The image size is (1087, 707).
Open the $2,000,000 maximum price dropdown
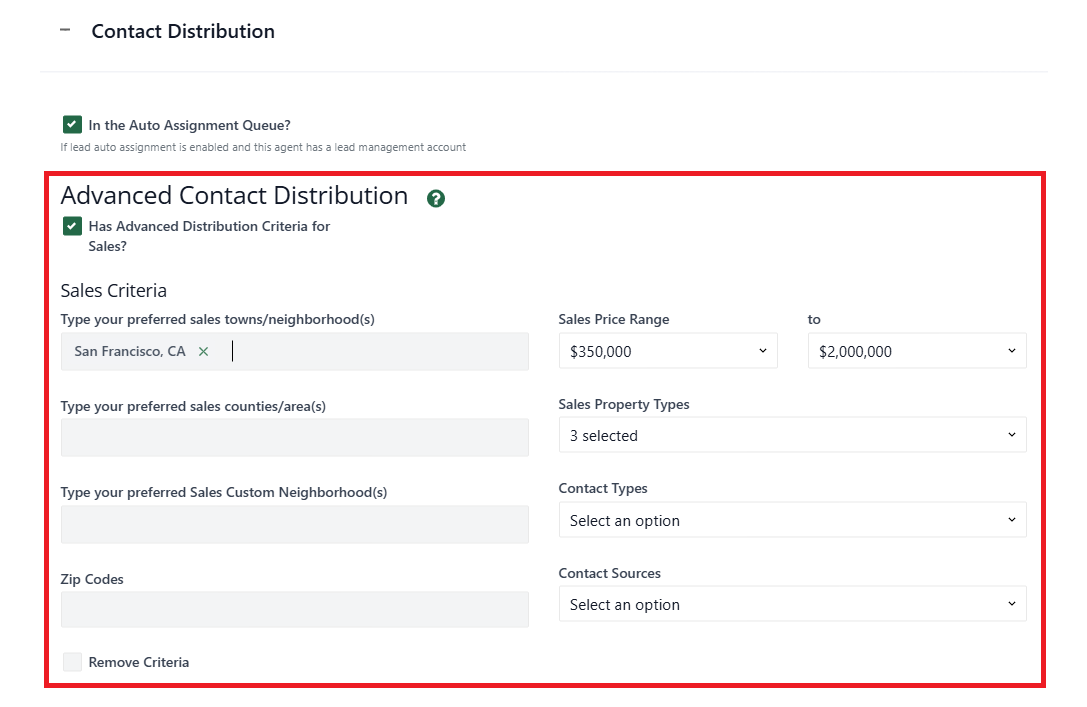click(916, 350)
